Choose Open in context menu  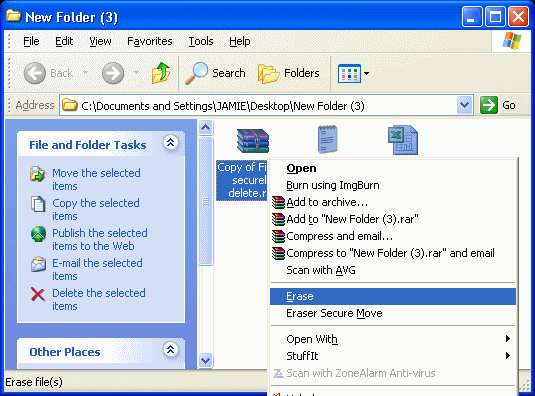(393, 168)
